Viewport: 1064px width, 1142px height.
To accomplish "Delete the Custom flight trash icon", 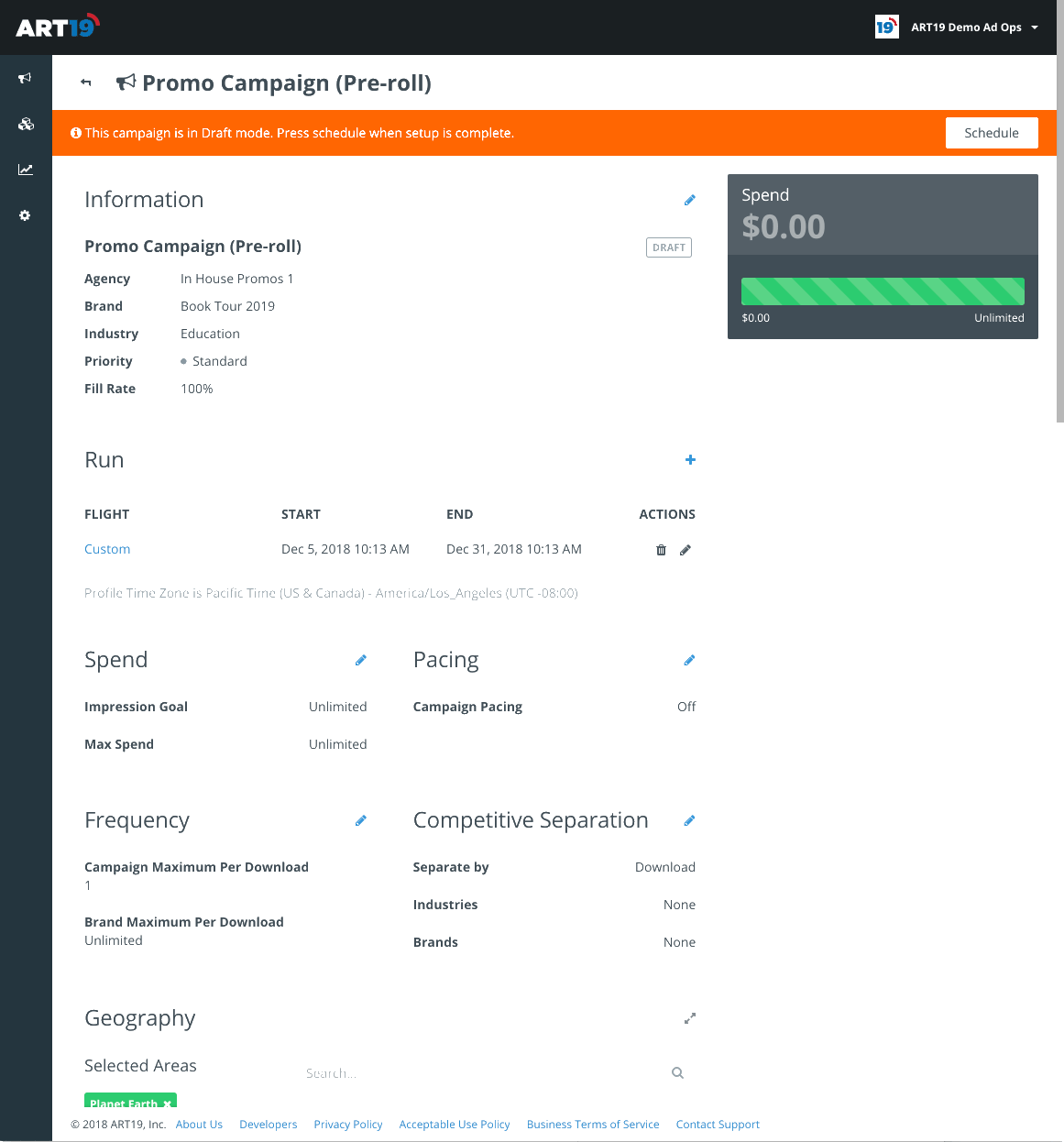I will pos(661,550).
